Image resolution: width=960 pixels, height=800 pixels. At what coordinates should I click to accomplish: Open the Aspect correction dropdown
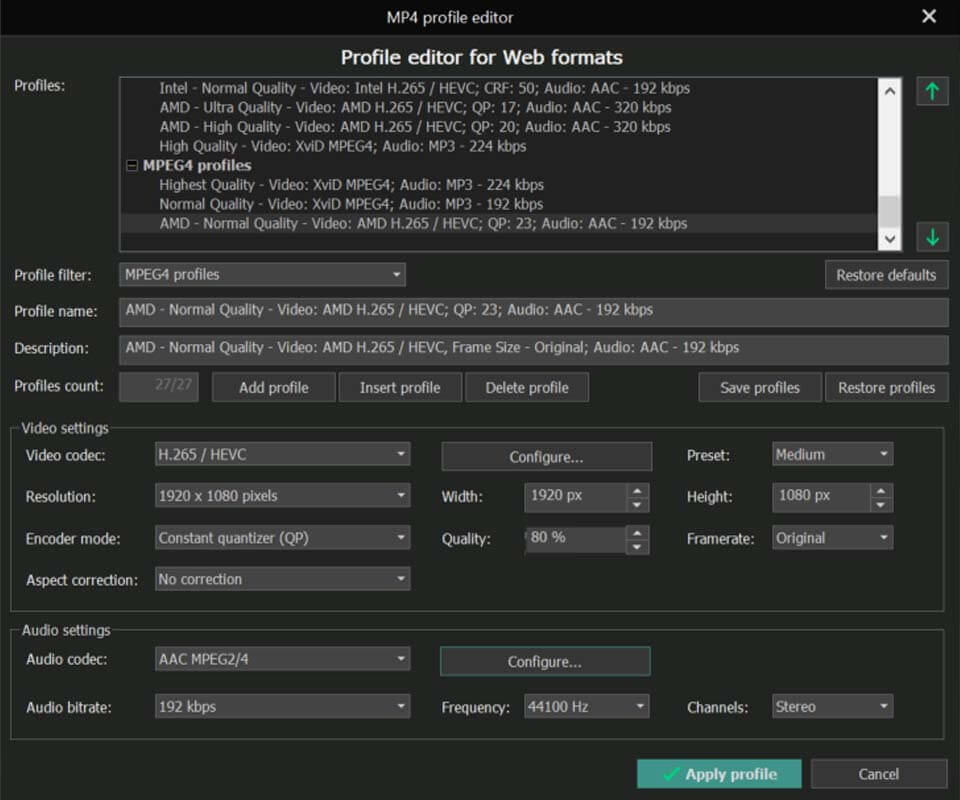[x=282, y=579]
